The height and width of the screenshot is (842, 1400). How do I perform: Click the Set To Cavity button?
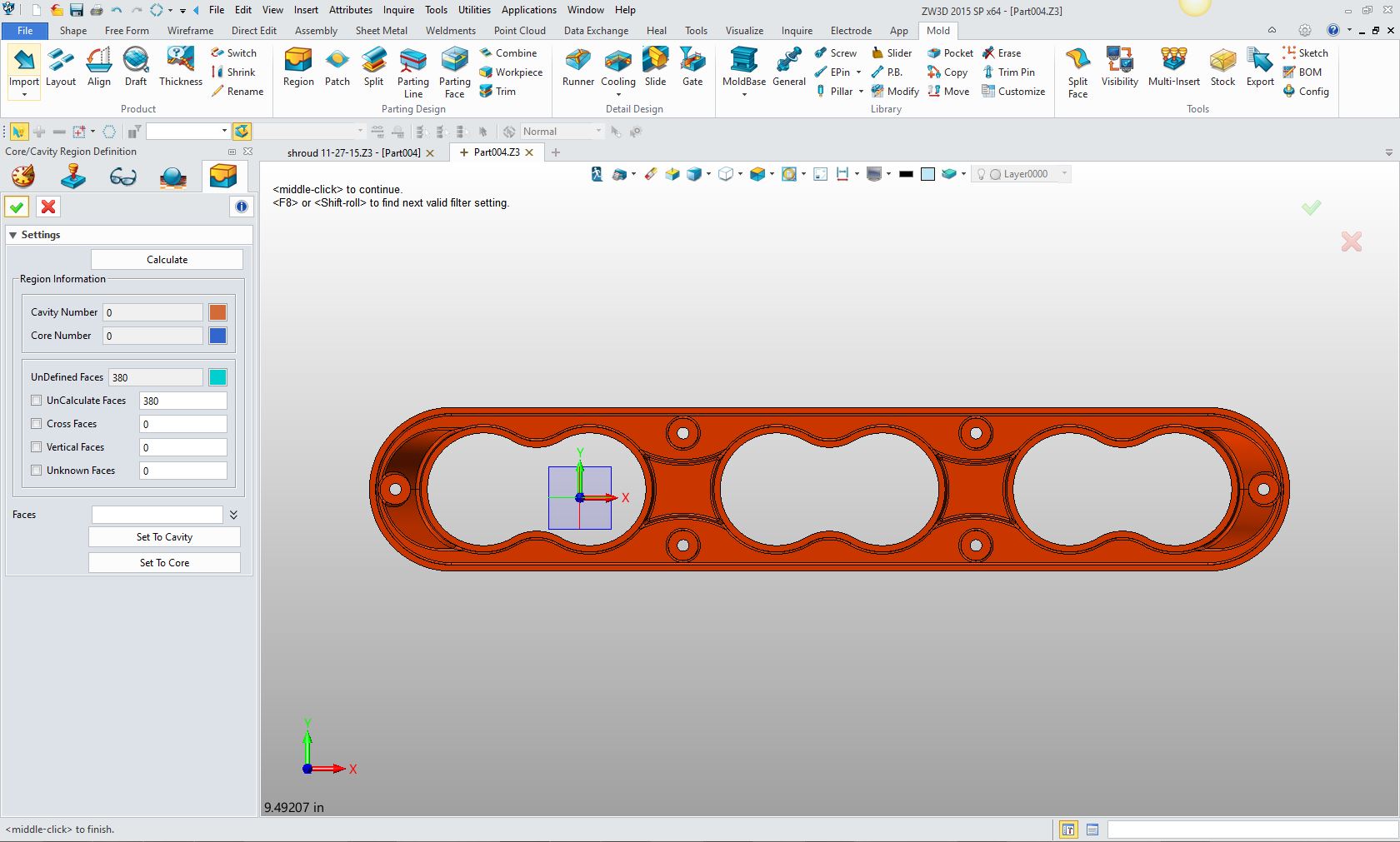pos(164,537)
